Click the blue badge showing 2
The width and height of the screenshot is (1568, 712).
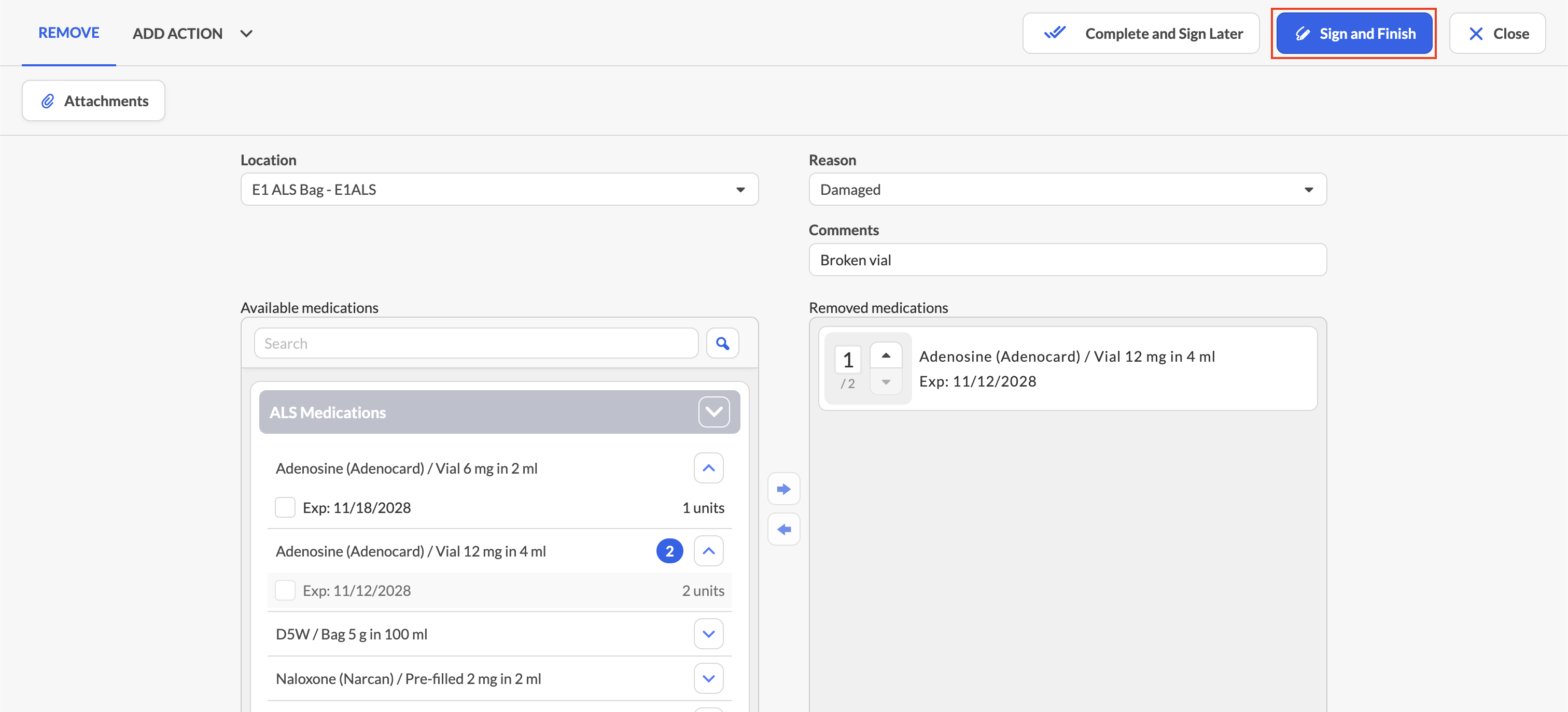(669, 551)
